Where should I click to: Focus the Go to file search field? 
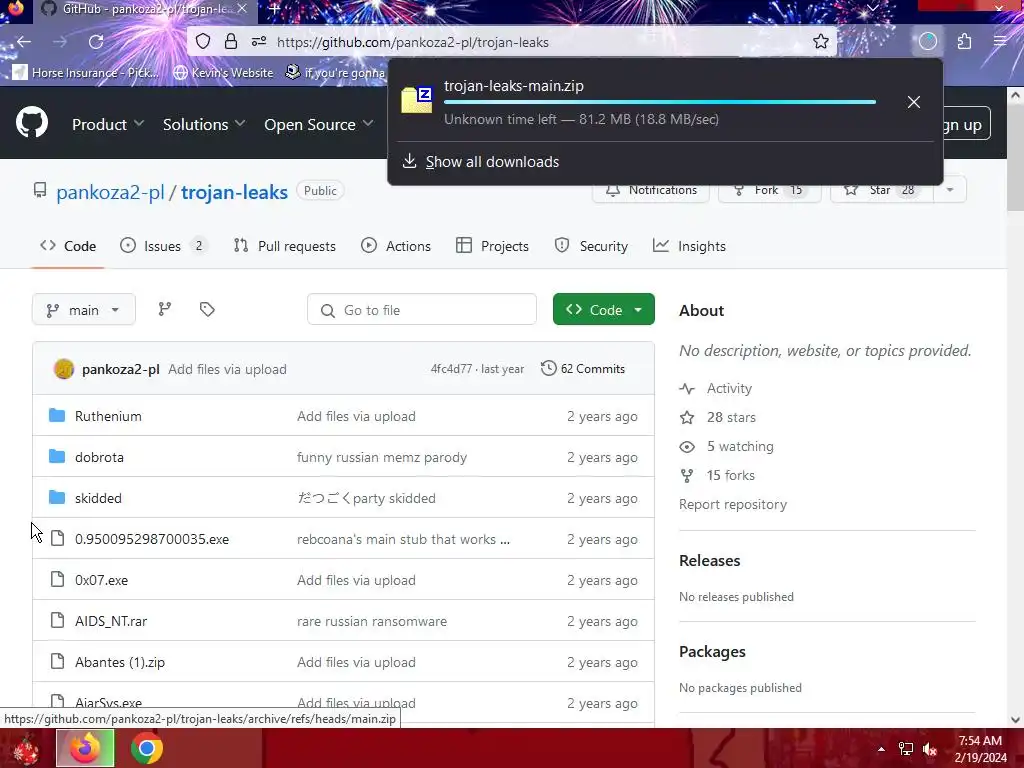pyautogui.click(x=422, y=310)
